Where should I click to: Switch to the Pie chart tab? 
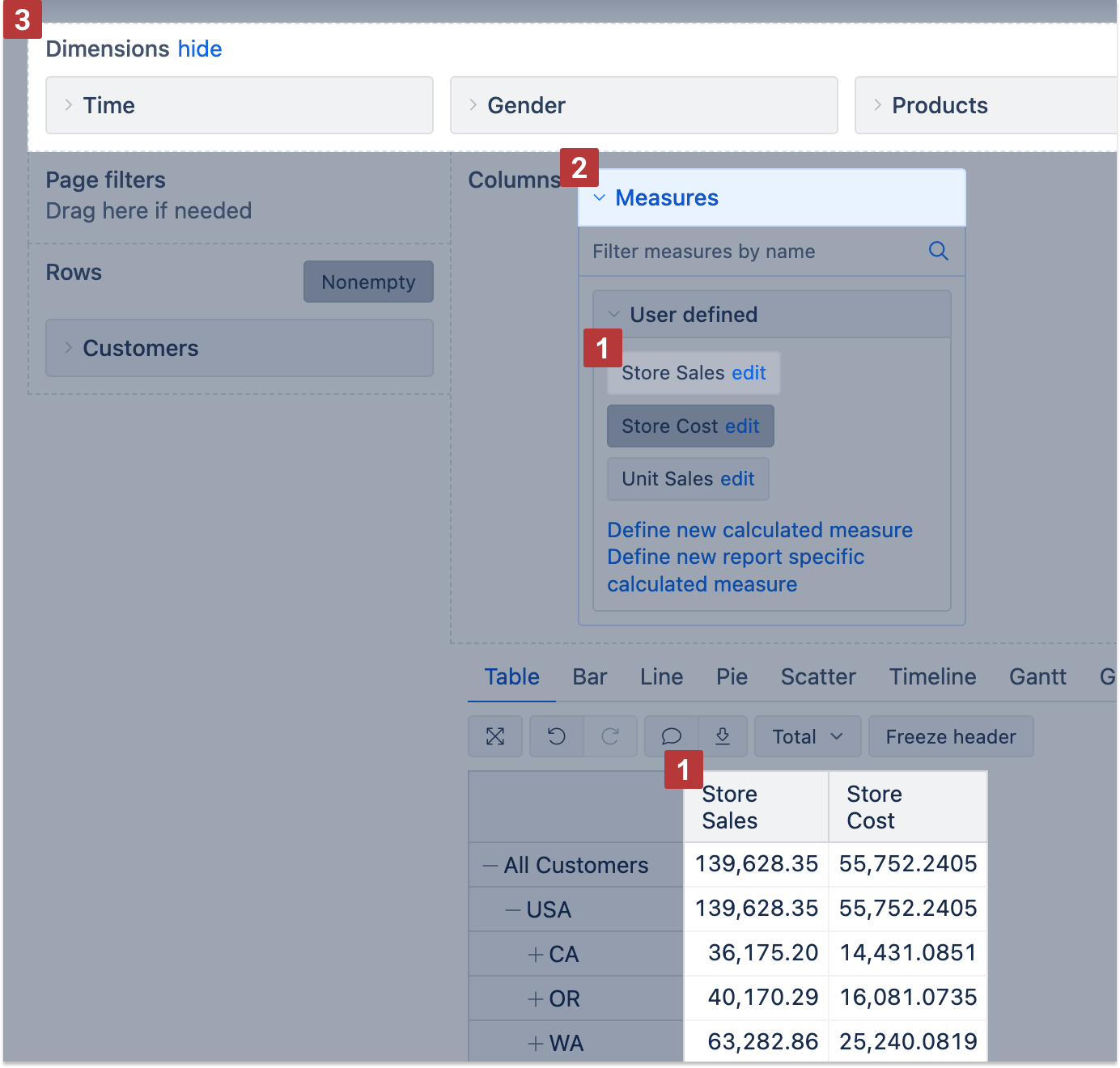(732, 676)
